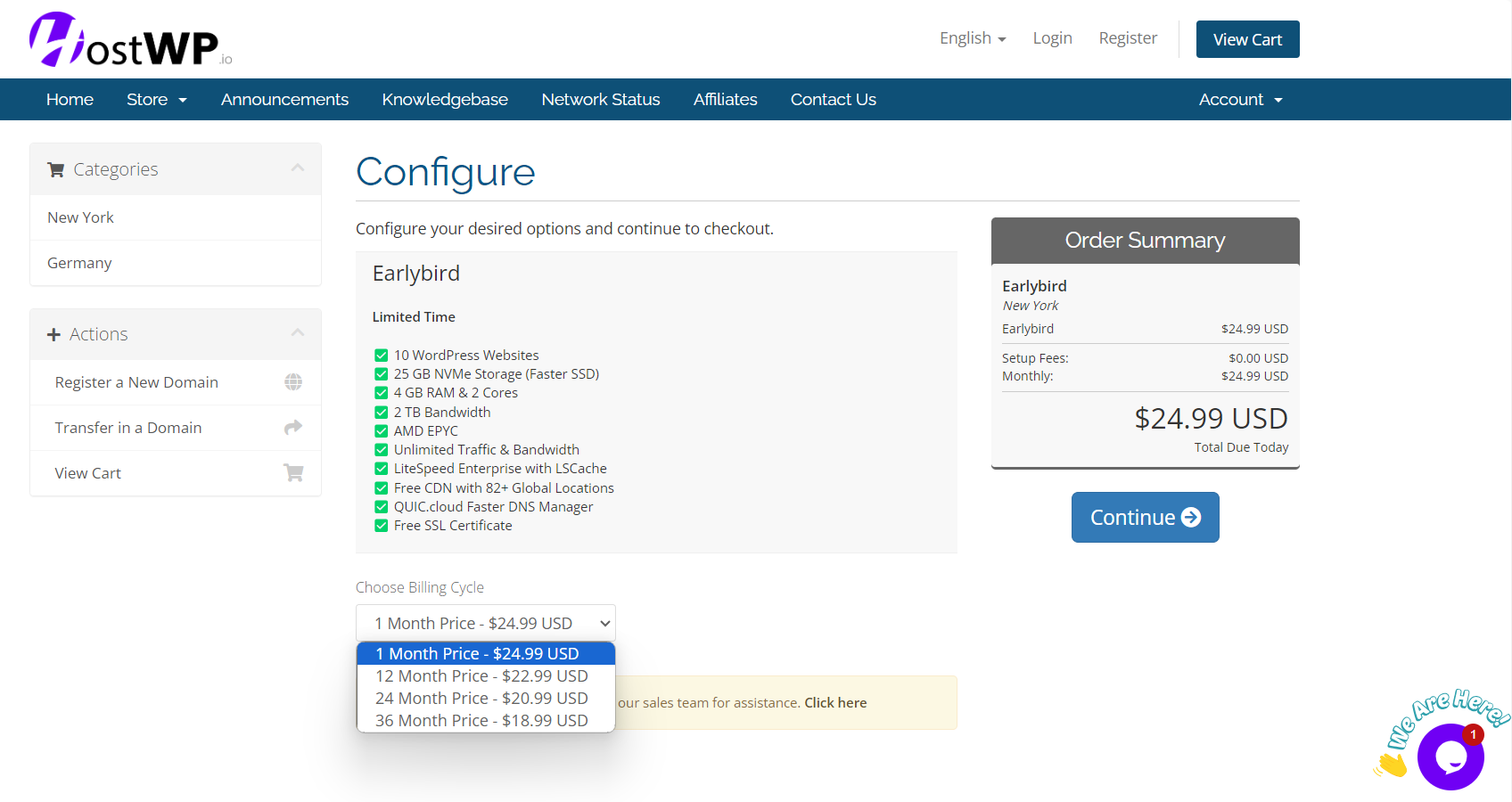The height and width of the screenshot is (802, 1512).
Task: Click the 'Click here' sales assistance link
Action: (x=835, y=702)
